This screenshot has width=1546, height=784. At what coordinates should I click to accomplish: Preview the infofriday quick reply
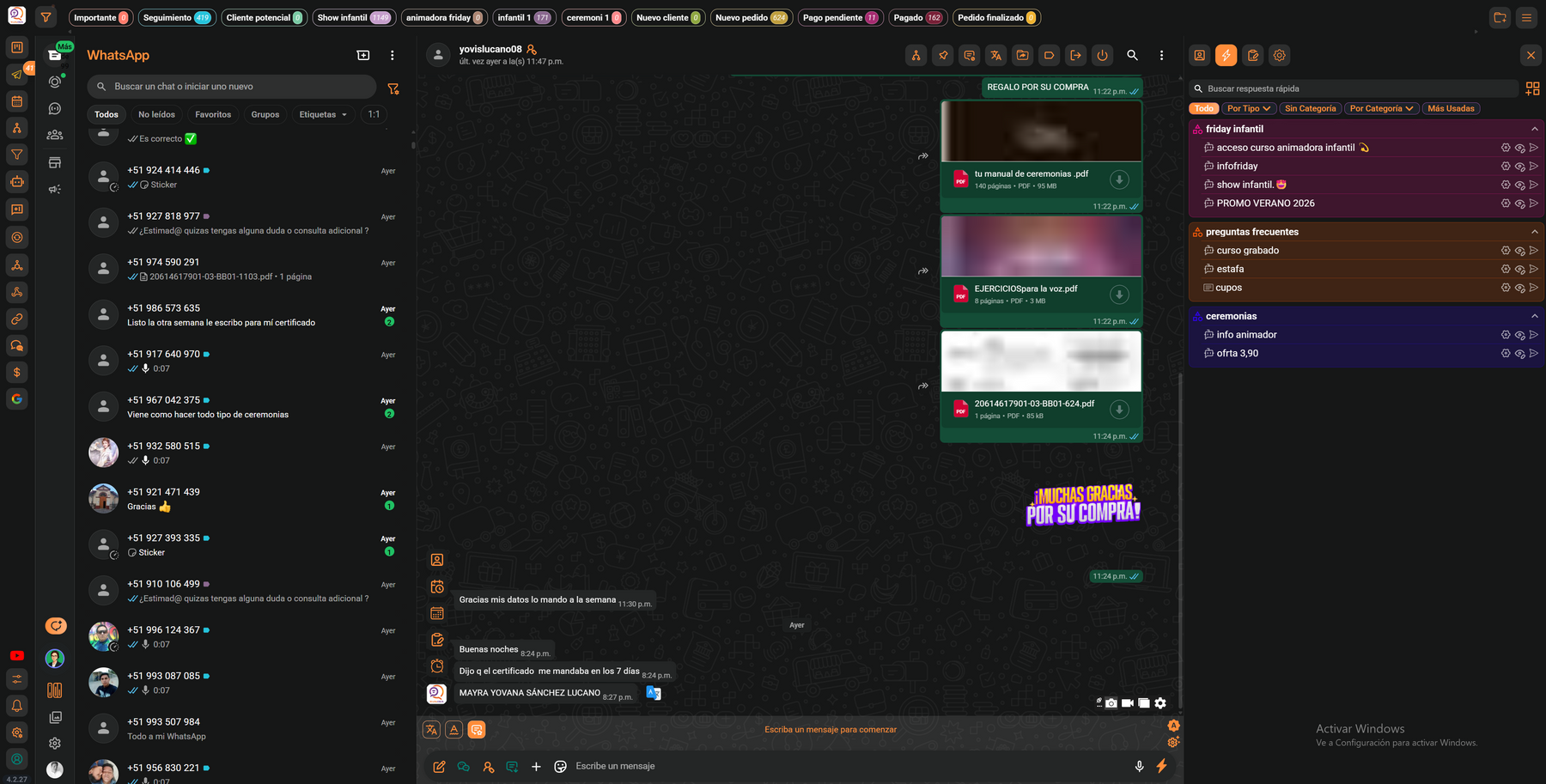pyautogui.click(x=1519, y=166)
